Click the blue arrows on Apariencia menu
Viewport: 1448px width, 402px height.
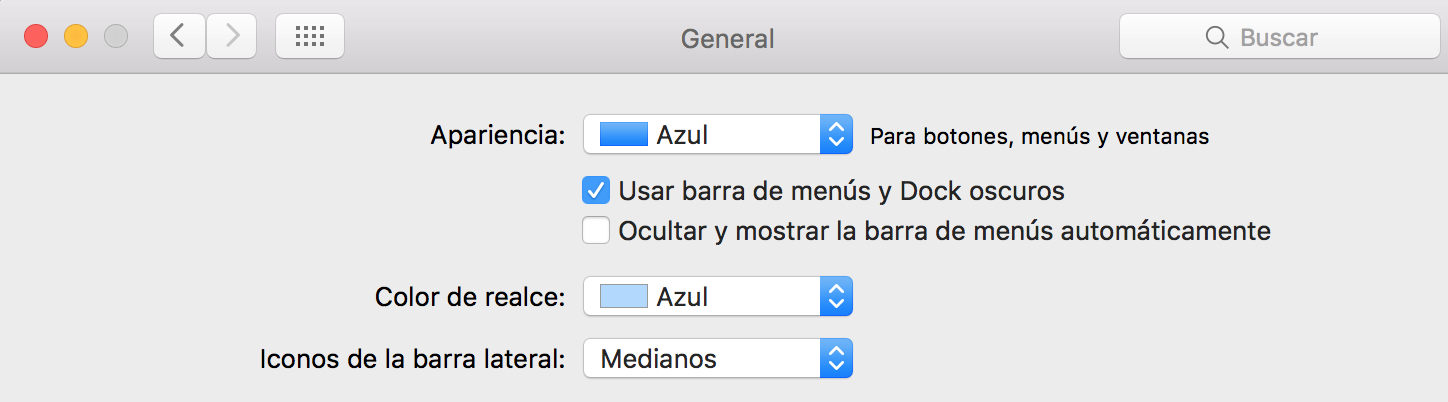click(836, 134)
